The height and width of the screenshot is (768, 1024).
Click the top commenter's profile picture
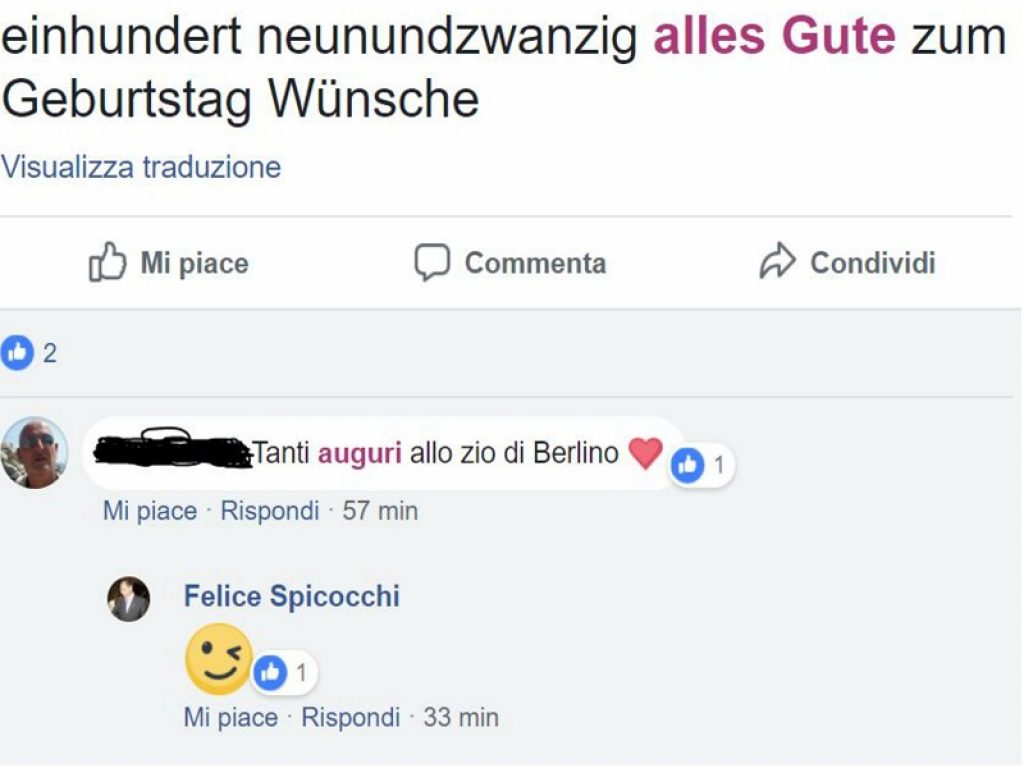33,452
